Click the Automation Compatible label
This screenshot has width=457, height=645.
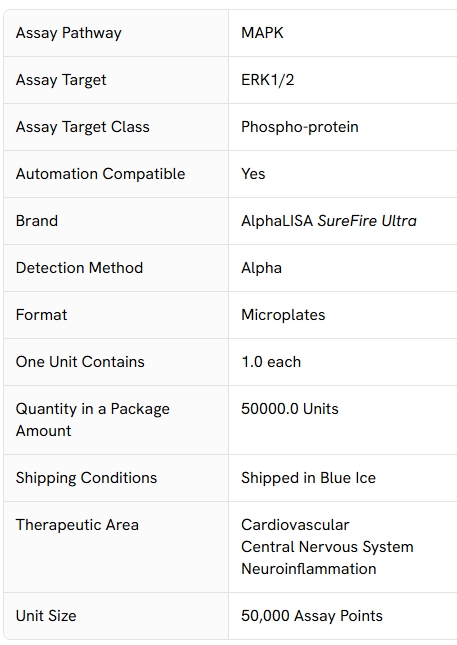(100, 174)
